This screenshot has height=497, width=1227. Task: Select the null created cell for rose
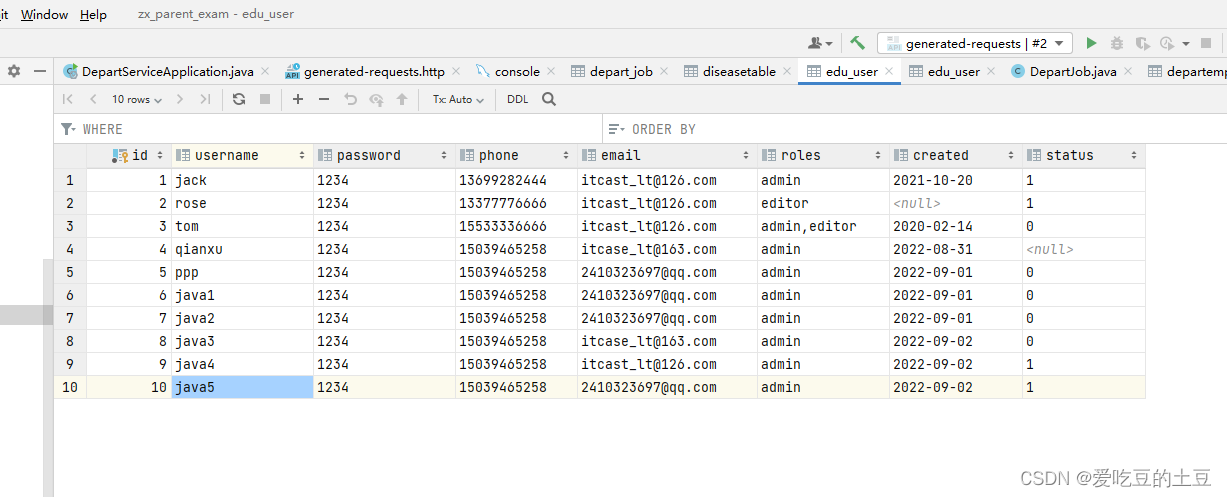click(955, 203)
